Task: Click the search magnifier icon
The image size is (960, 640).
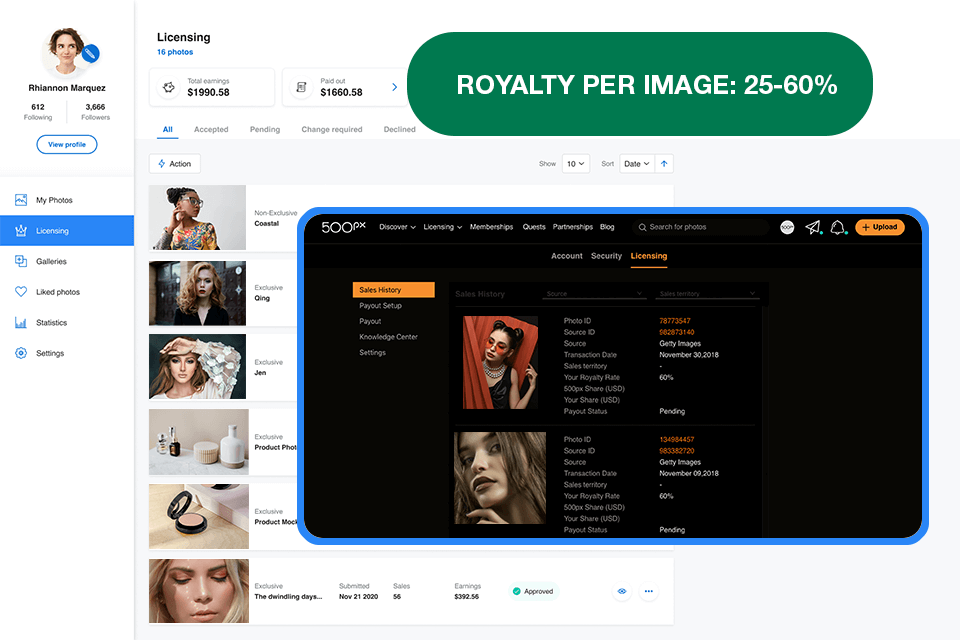Action: (x=642, y=227)
